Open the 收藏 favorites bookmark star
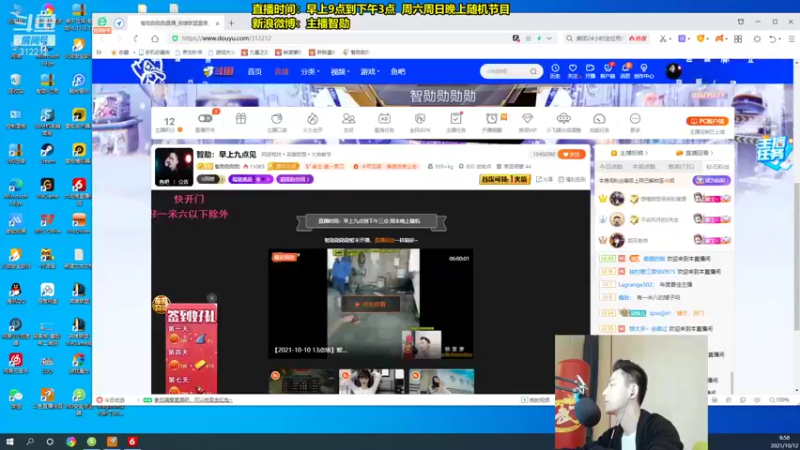This screenshot has height=450, width=800. tap(120, 52)
